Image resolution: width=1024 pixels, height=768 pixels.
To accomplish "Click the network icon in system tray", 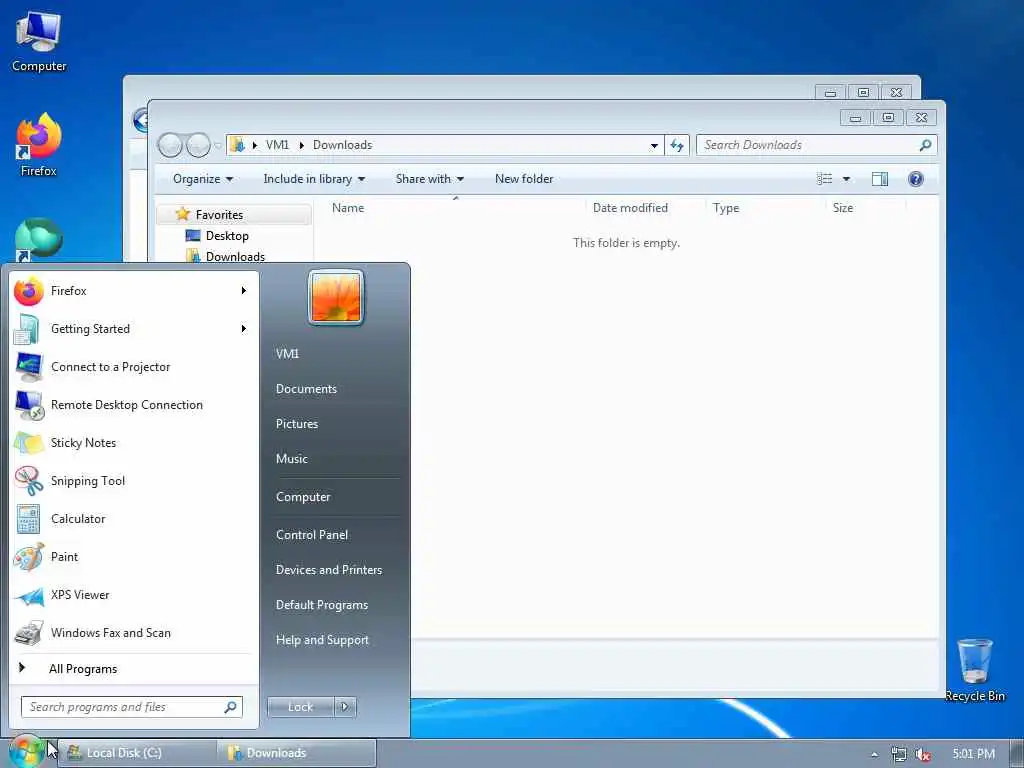I will (899, 754).
